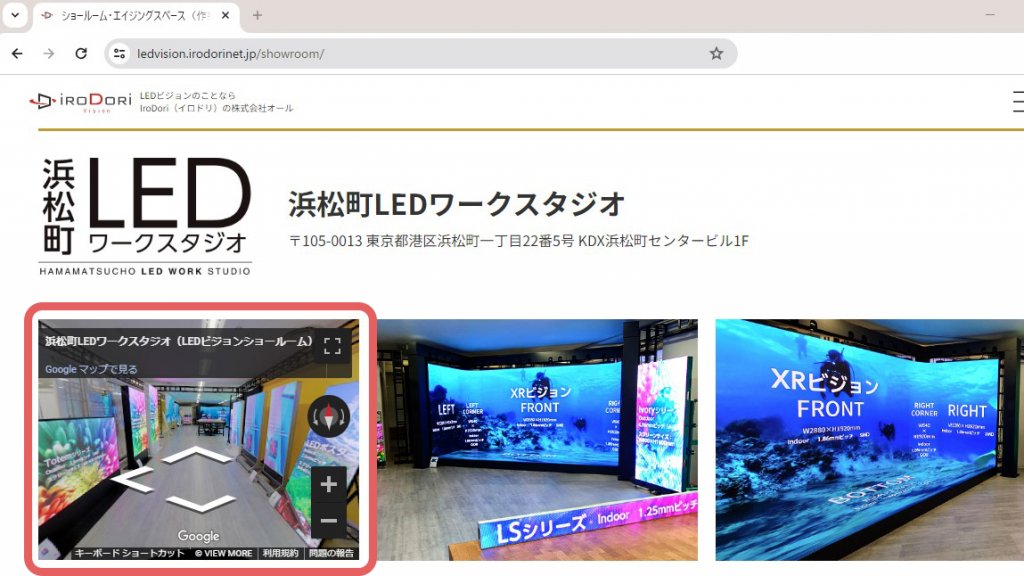Open the XRビジョン RIGHT corner photo
Screen dimensions: 1024x576
869,440
